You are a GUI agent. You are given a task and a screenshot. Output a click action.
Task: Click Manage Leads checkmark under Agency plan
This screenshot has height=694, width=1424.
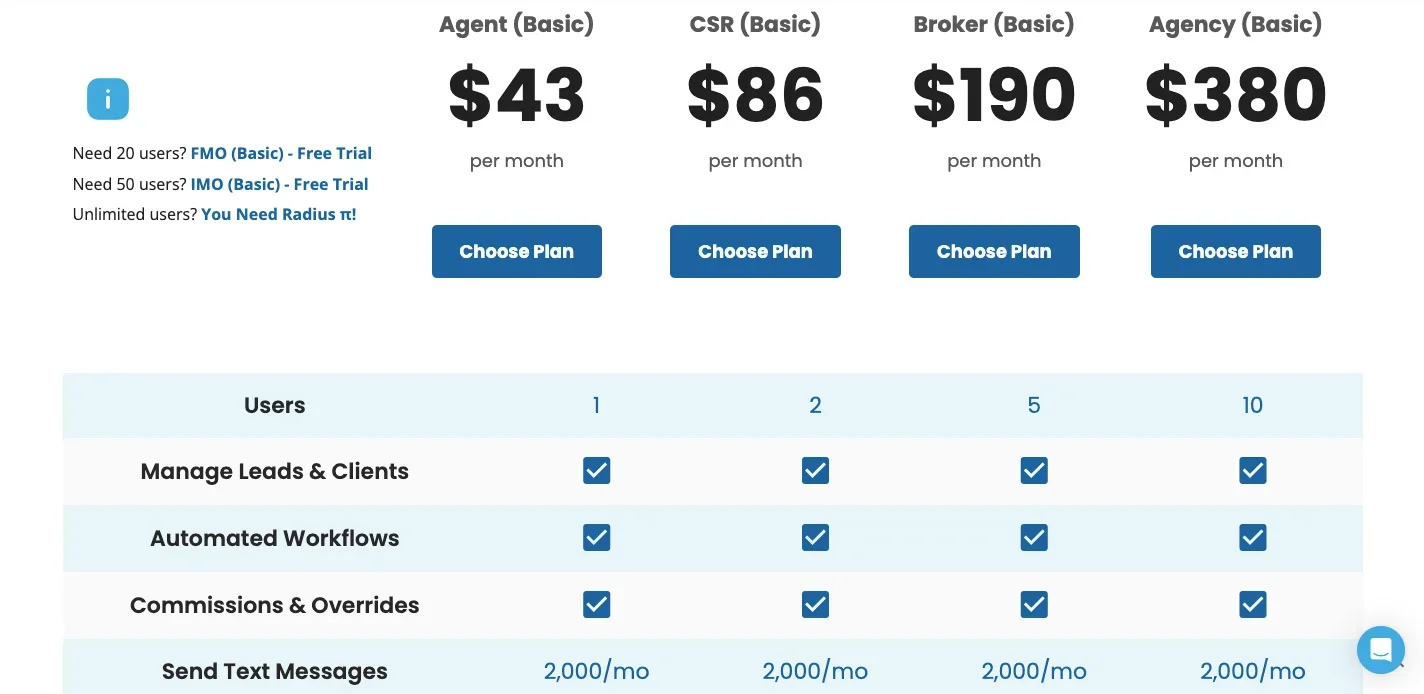point(1252,471)
